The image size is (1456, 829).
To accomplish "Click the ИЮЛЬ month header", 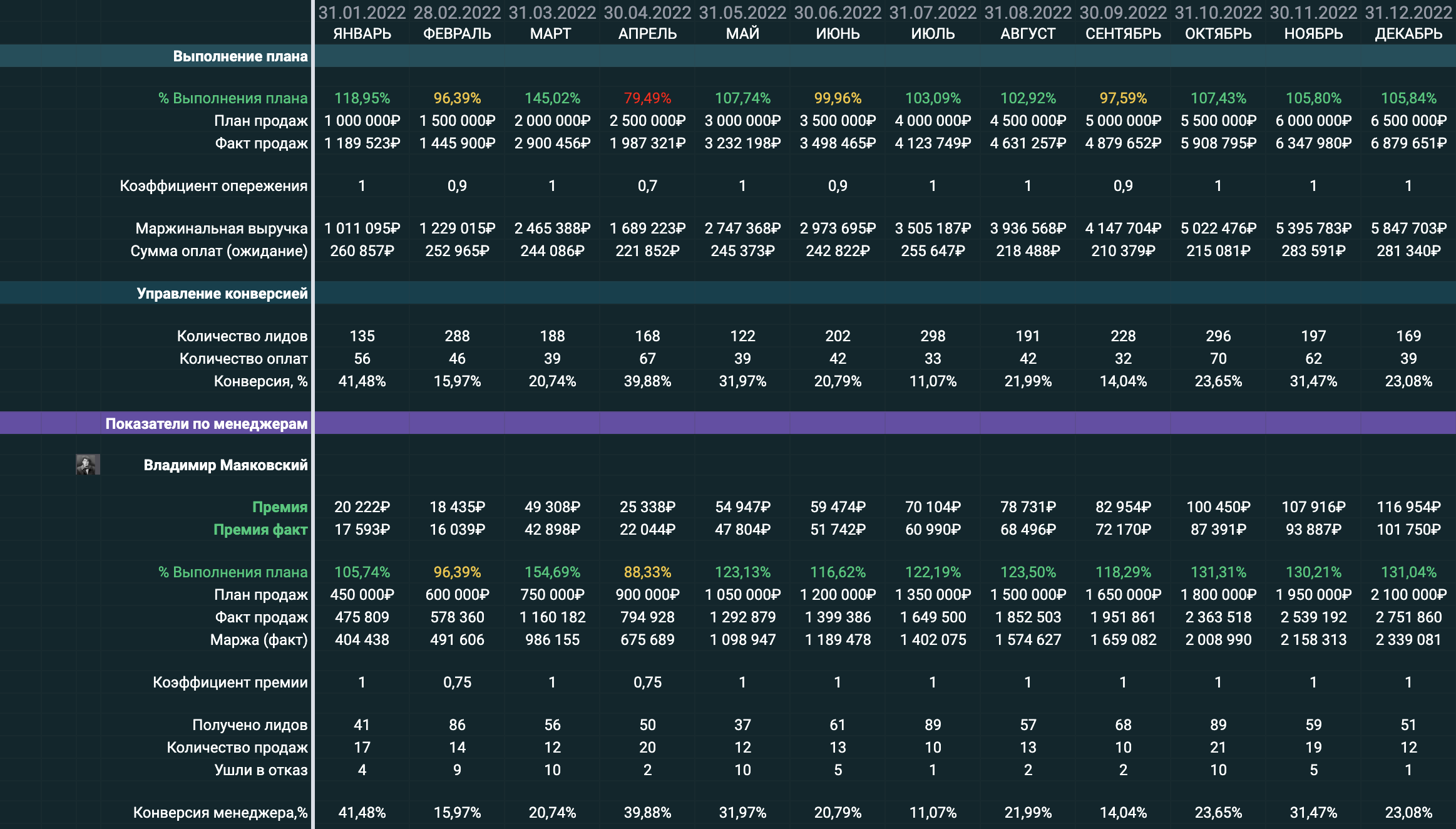I will tap(933, 34).
